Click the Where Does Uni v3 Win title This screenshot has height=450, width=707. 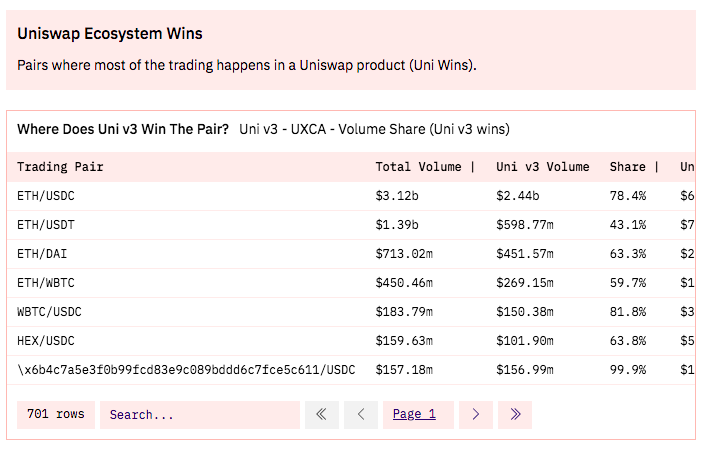pos(123,130)
